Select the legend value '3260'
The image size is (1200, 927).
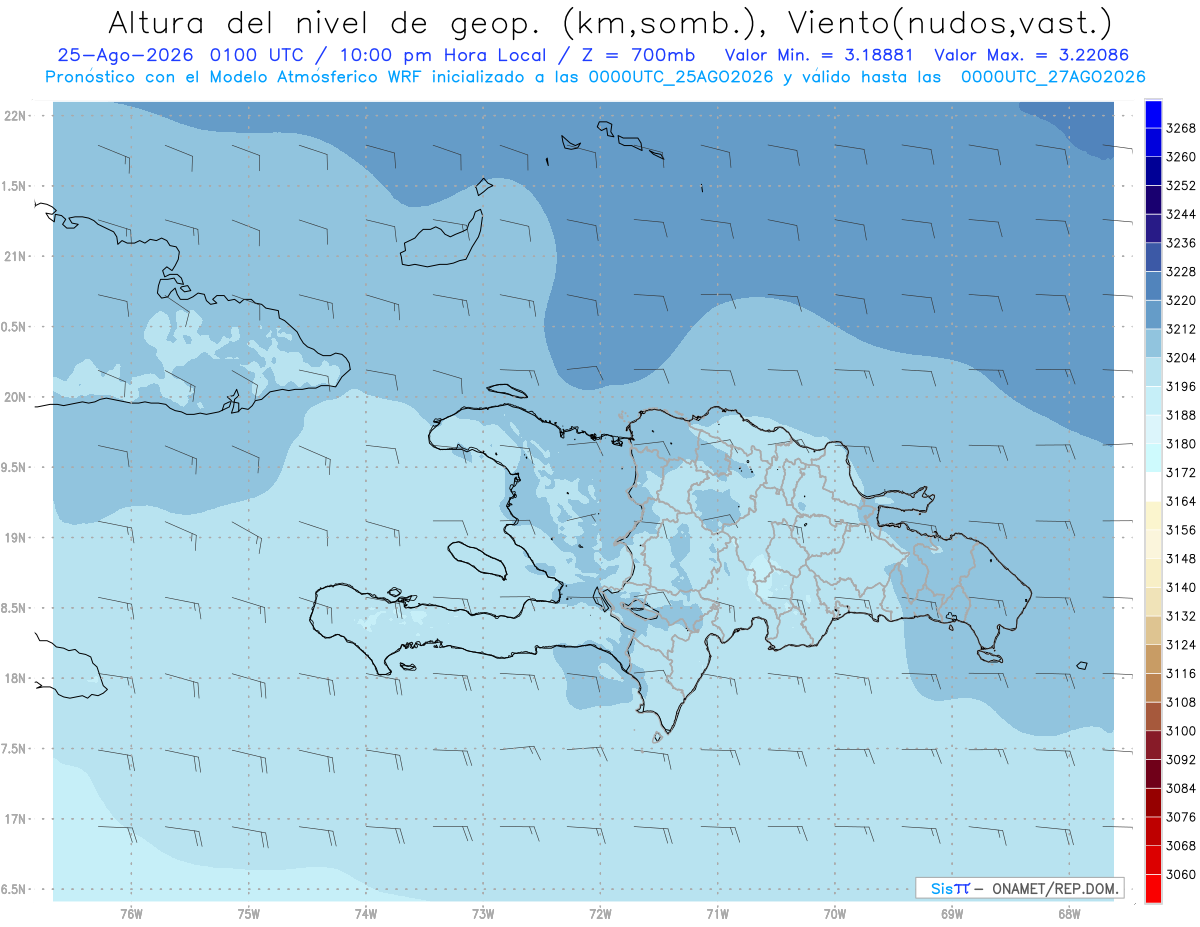click(1181, 157)
